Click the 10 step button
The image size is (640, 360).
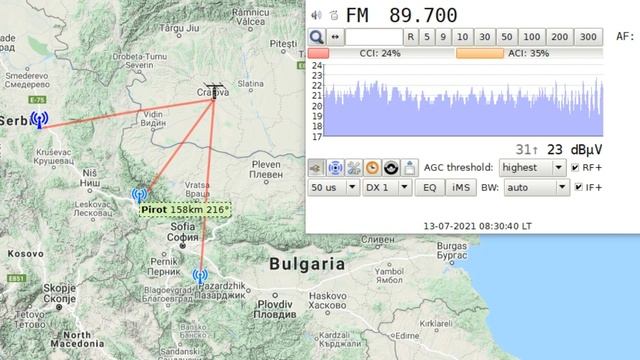coord(462,37)
